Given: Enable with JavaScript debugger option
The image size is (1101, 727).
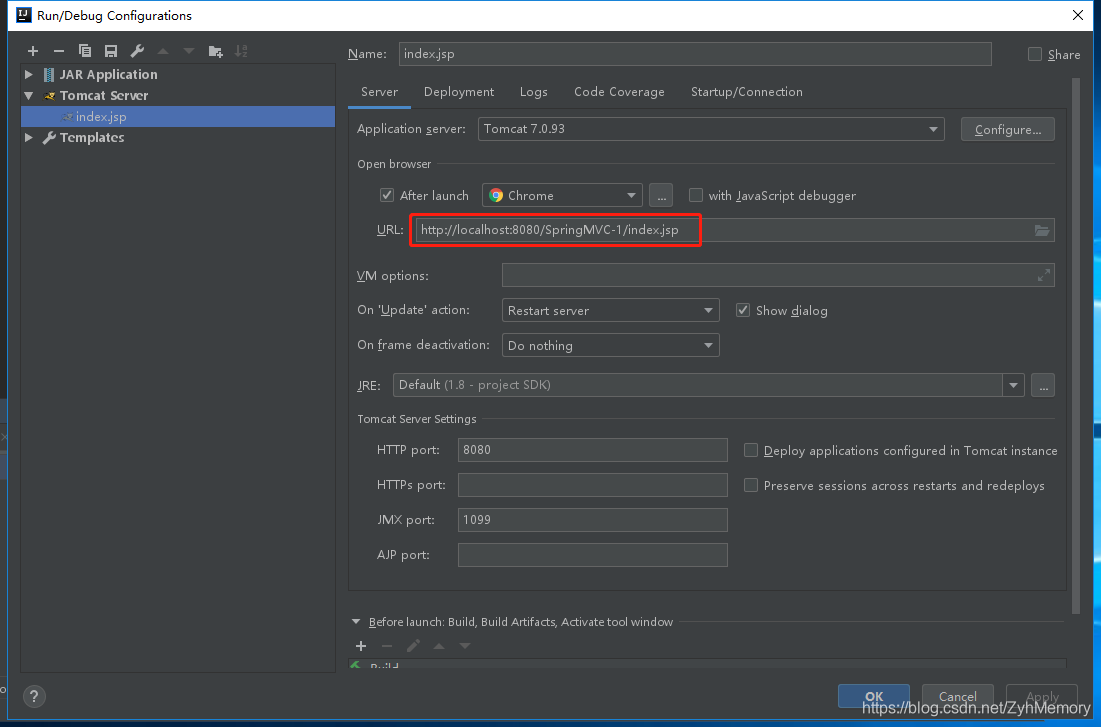Looking at the screenshot, I should tap(696, 195).
